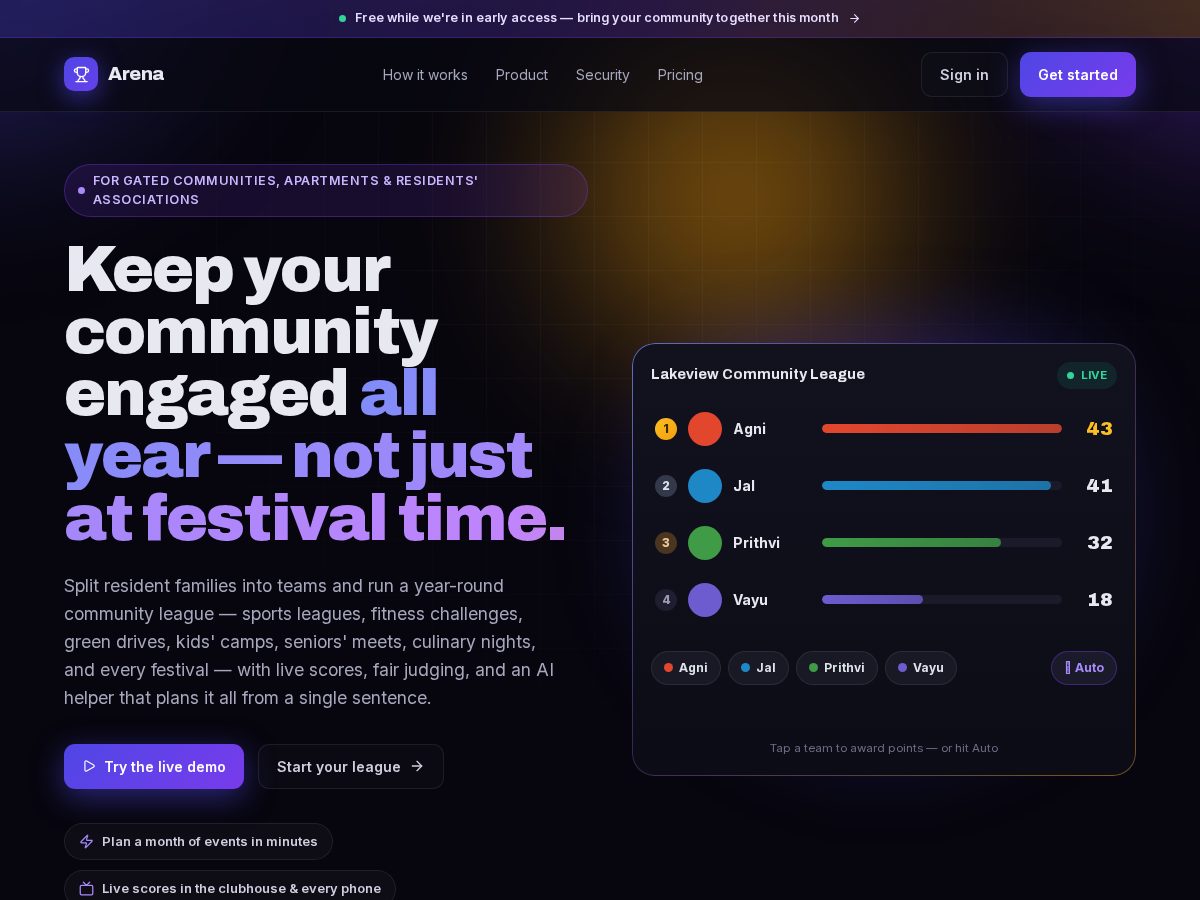The width and height of the screenshot is (1200, 900).
Task: Click the gated communities tagline pill
Action: [326, 190]
